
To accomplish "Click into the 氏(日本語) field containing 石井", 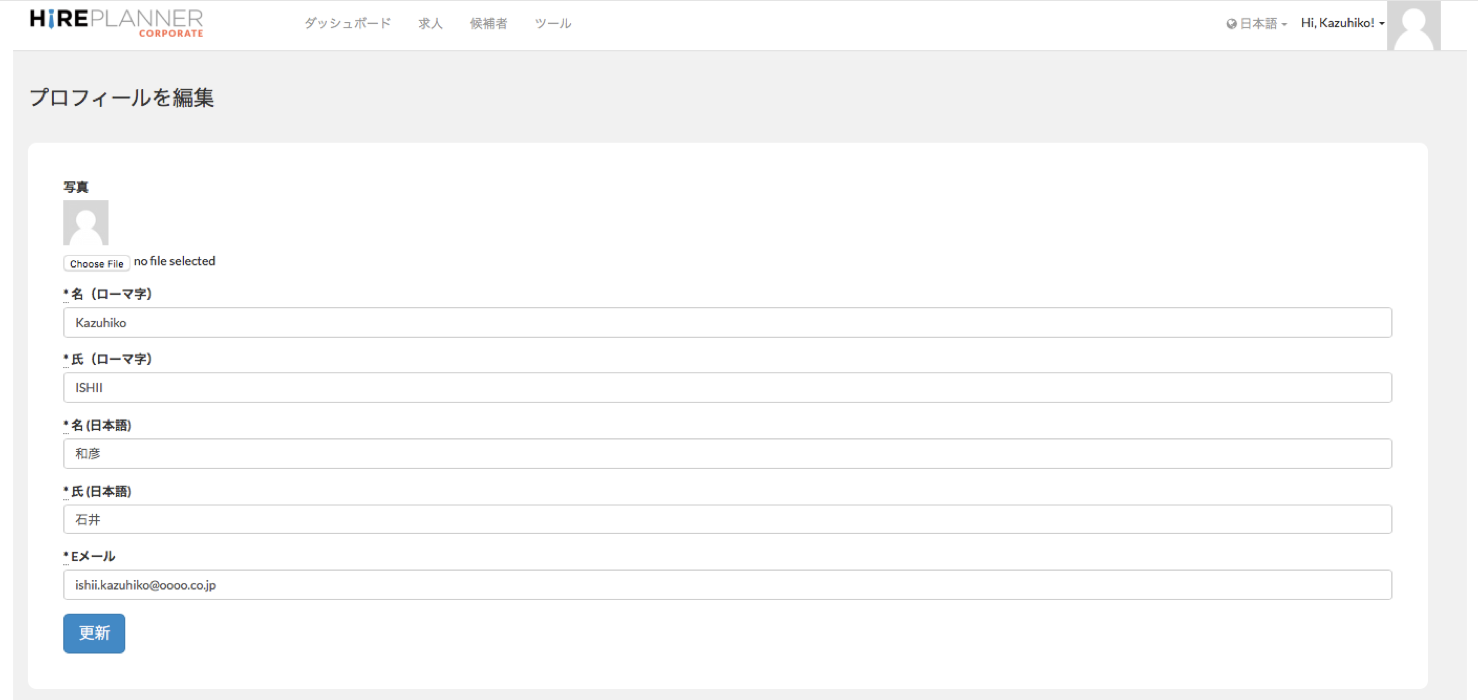I will pyautogui.click(x=727, y=519).
